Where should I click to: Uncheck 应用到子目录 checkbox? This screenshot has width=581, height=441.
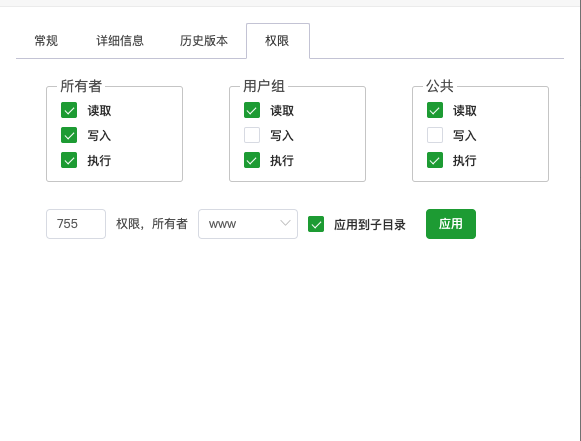(316, 224)
